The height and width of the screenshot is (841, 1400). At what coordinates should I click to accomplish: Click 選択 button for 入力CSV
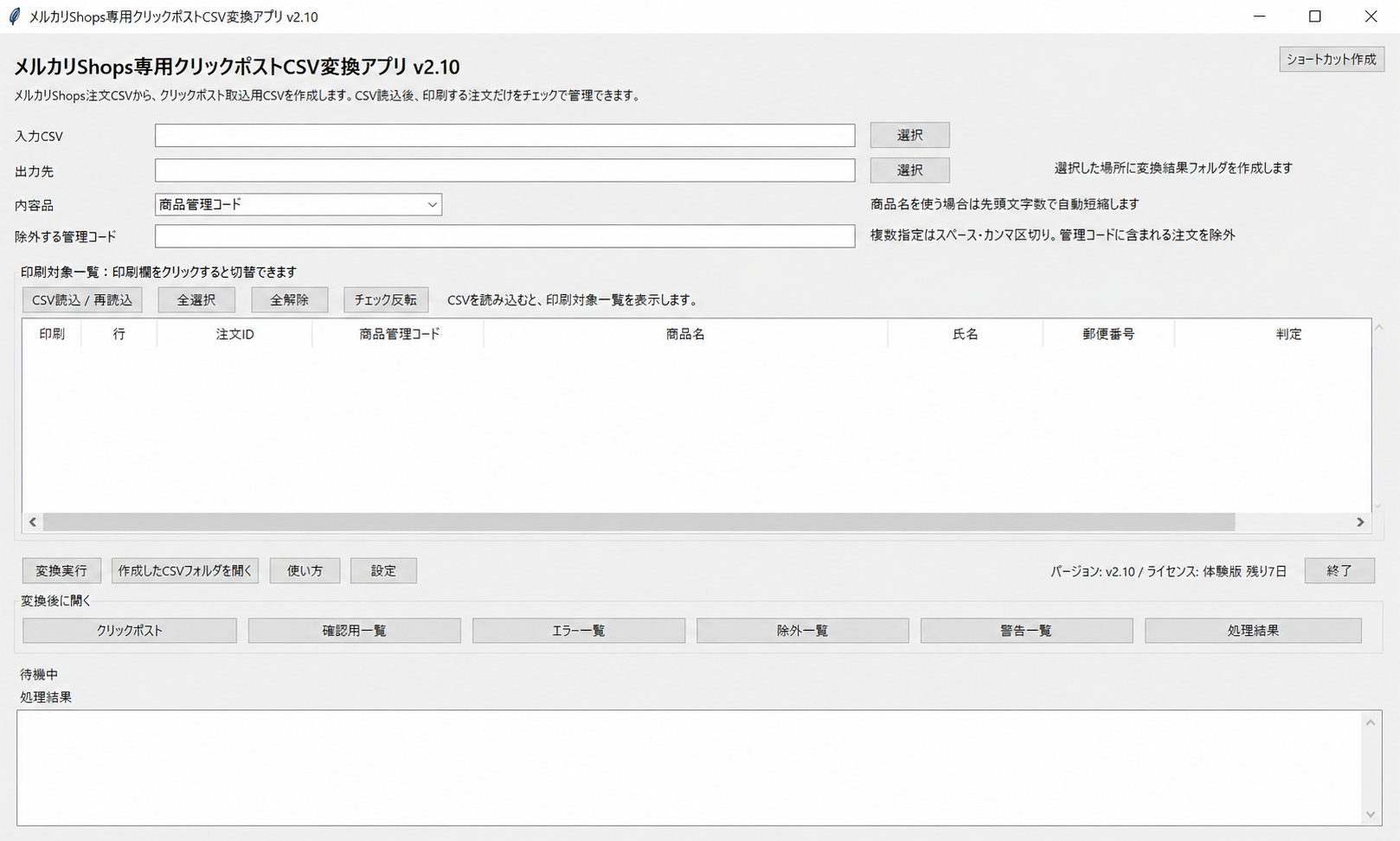(x=909, y=135)
